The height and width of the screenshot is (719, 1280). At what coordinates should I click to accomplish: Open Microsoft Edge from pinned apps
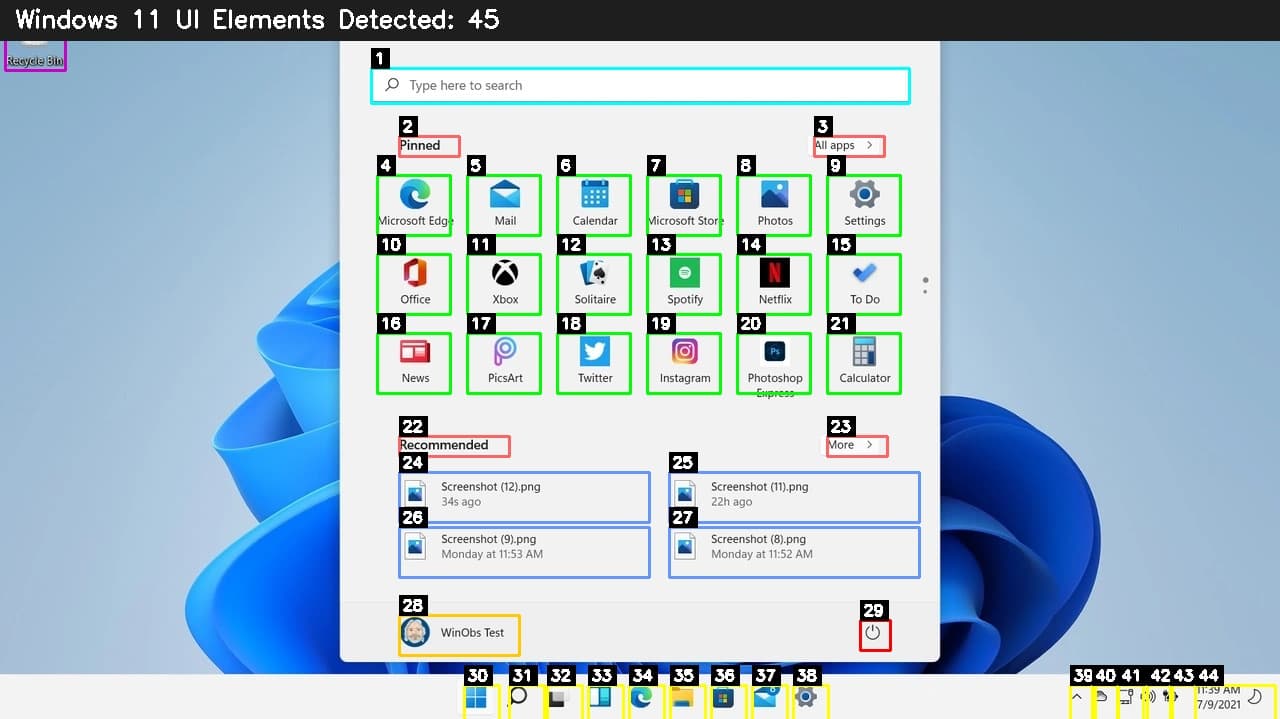[x=414, y=204]
